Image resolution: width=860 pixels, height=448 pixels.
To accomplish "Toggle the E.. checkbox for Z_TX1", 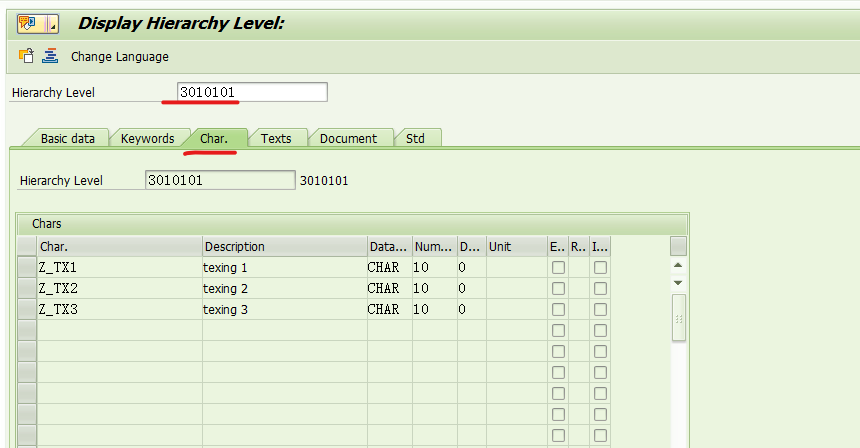I will tap(558, 268).
